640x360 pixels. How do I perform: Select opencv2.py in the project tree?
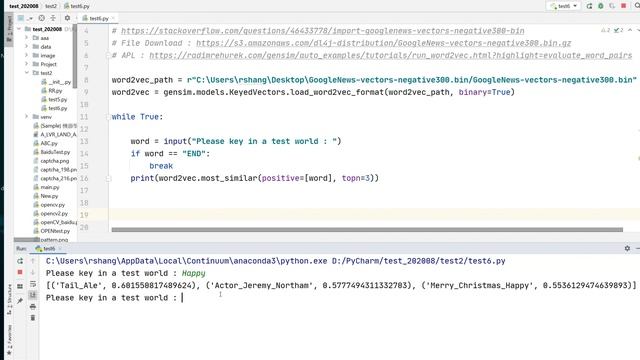click(51, 213)
